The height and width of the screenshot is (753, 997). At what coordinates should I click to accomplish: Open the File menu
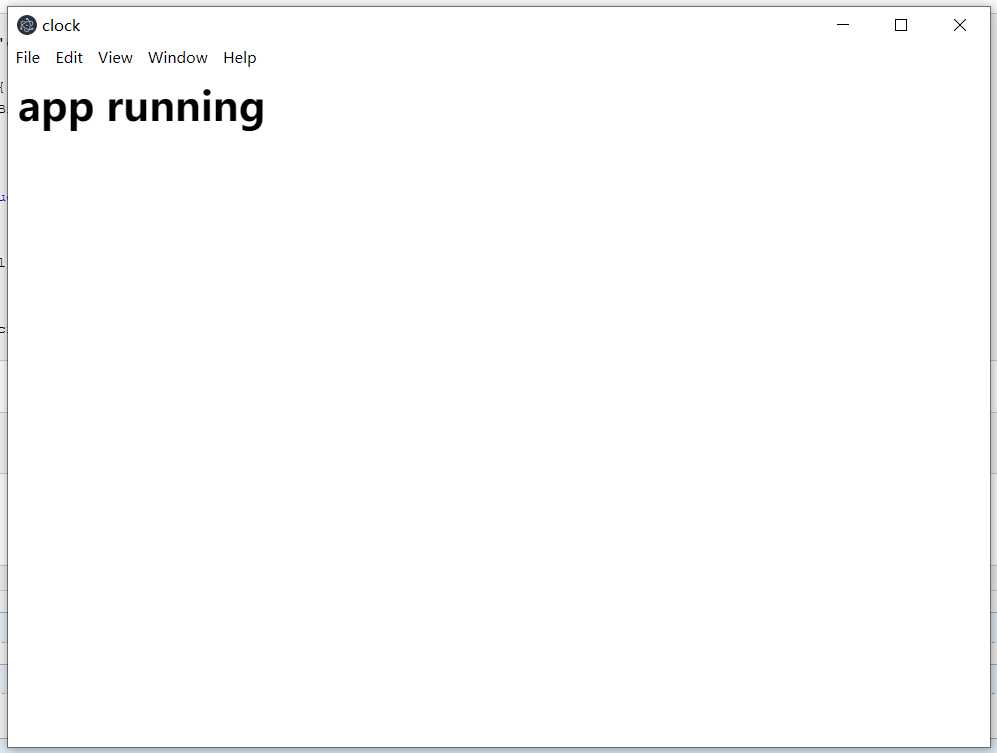[28, 58]
